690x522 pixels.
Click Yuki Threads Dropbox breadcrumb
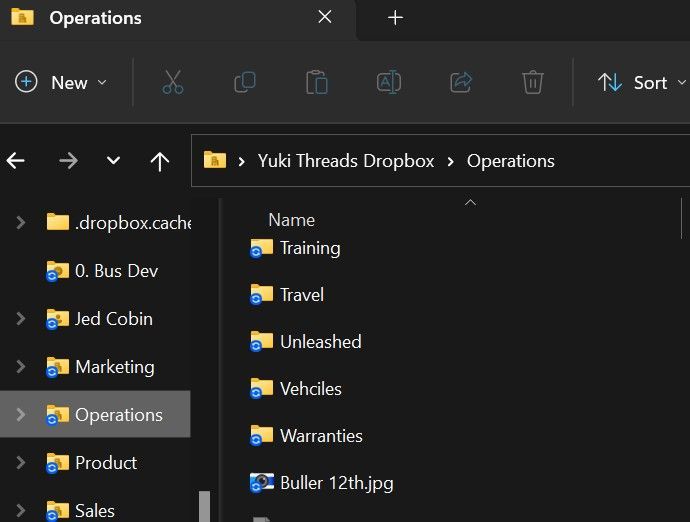346,161
